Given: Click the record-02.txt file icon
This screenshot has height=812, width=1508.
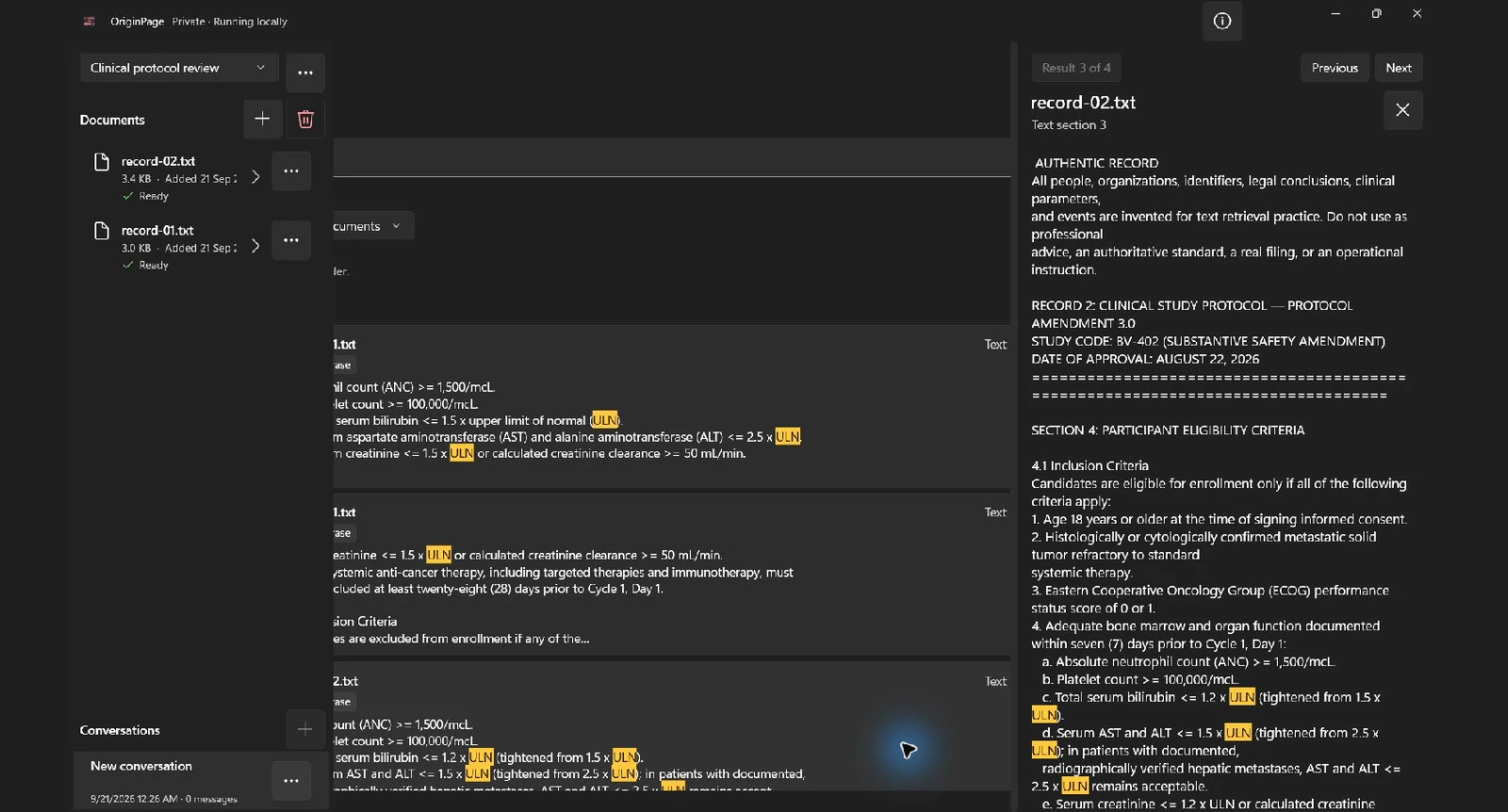Looking at the screenshot, I should pos(102,162).
